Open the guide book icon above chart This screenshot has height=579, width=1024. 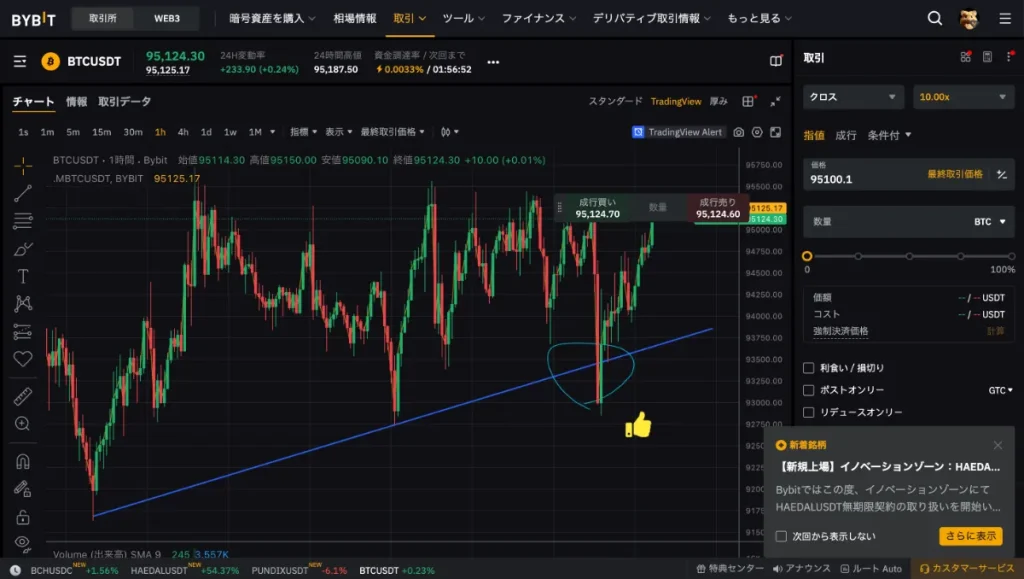point(776,61)
